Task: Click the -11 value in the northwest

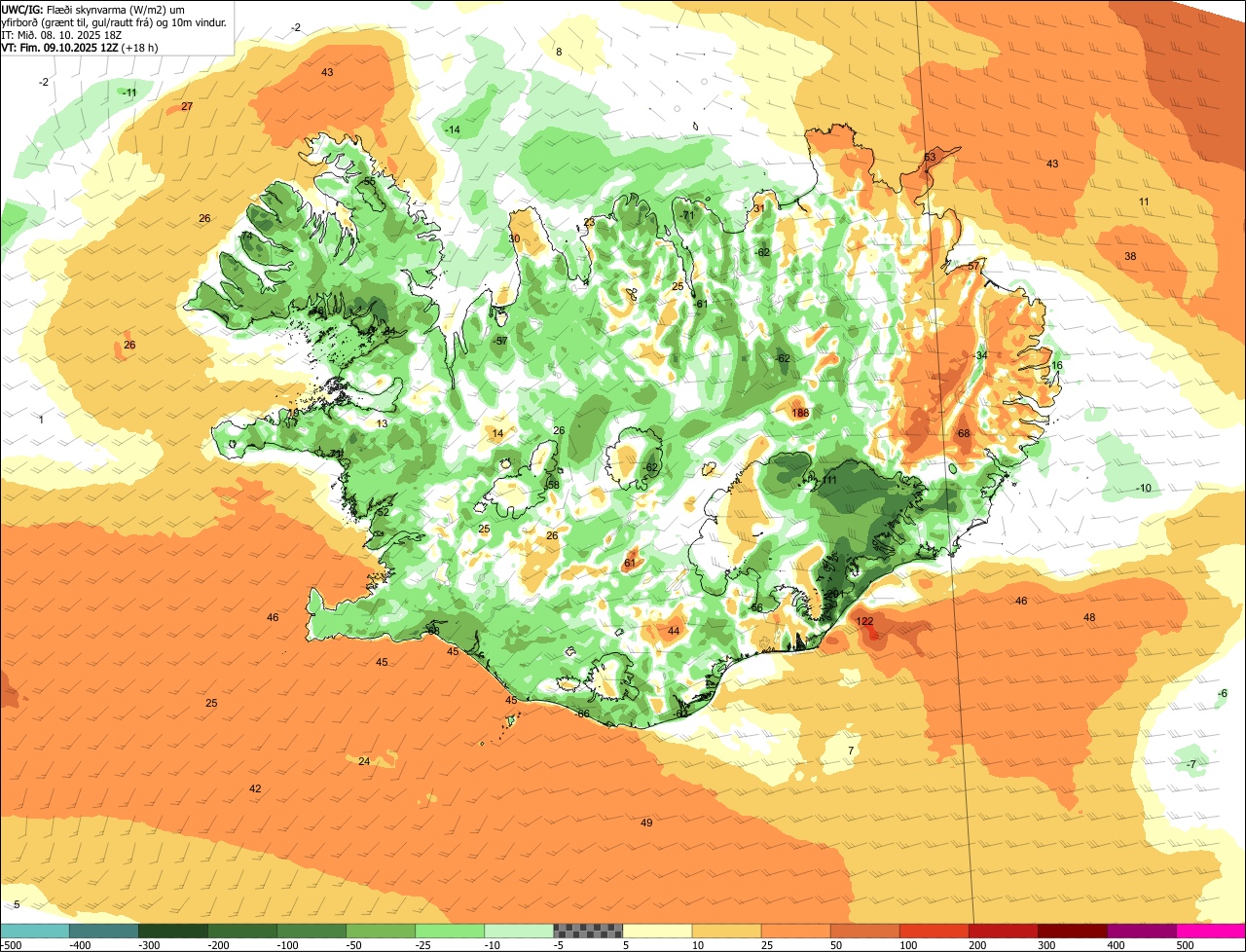Action: coord(129,92)
